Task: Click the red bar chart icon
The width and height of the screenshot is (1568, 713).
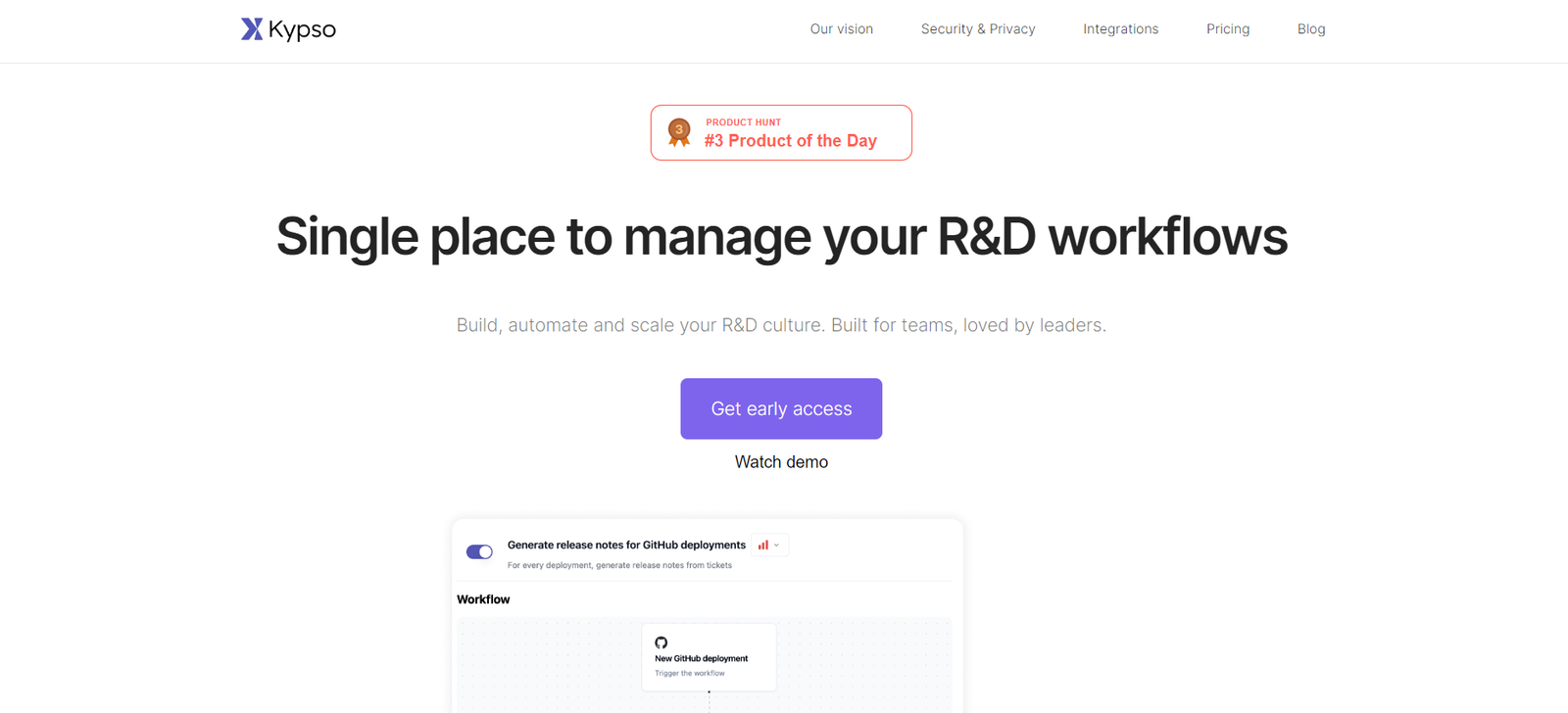Action: 762,546
